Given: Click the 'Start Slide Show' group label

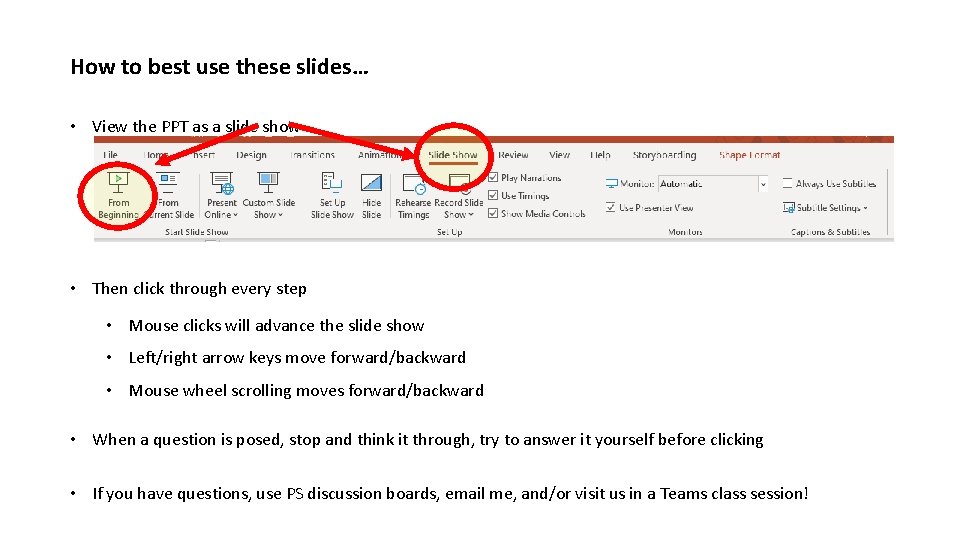Looking at the screenshot, I should coord(197,232).
